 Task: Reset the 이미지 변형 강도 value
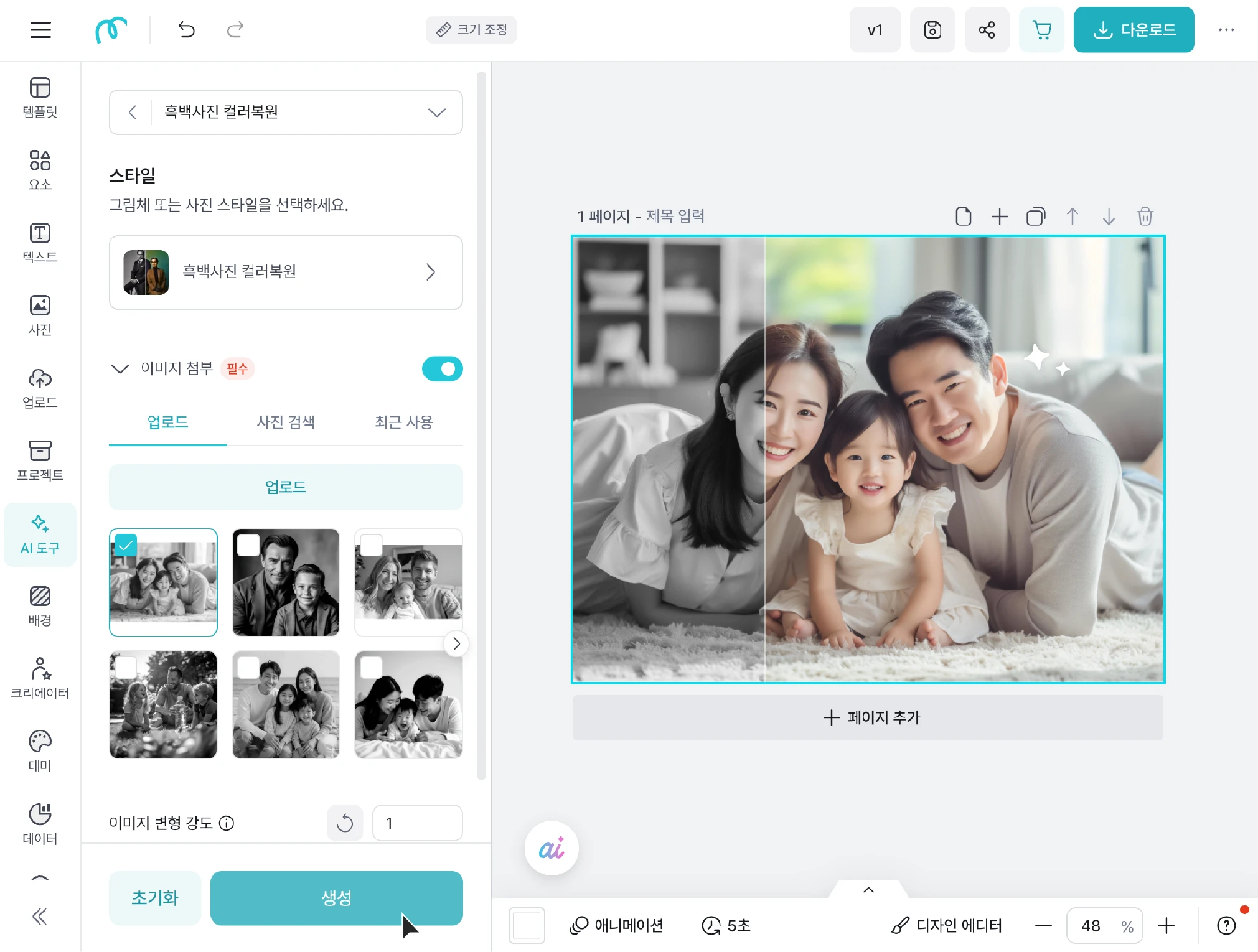pyautogui.click(x=345, y=823)
